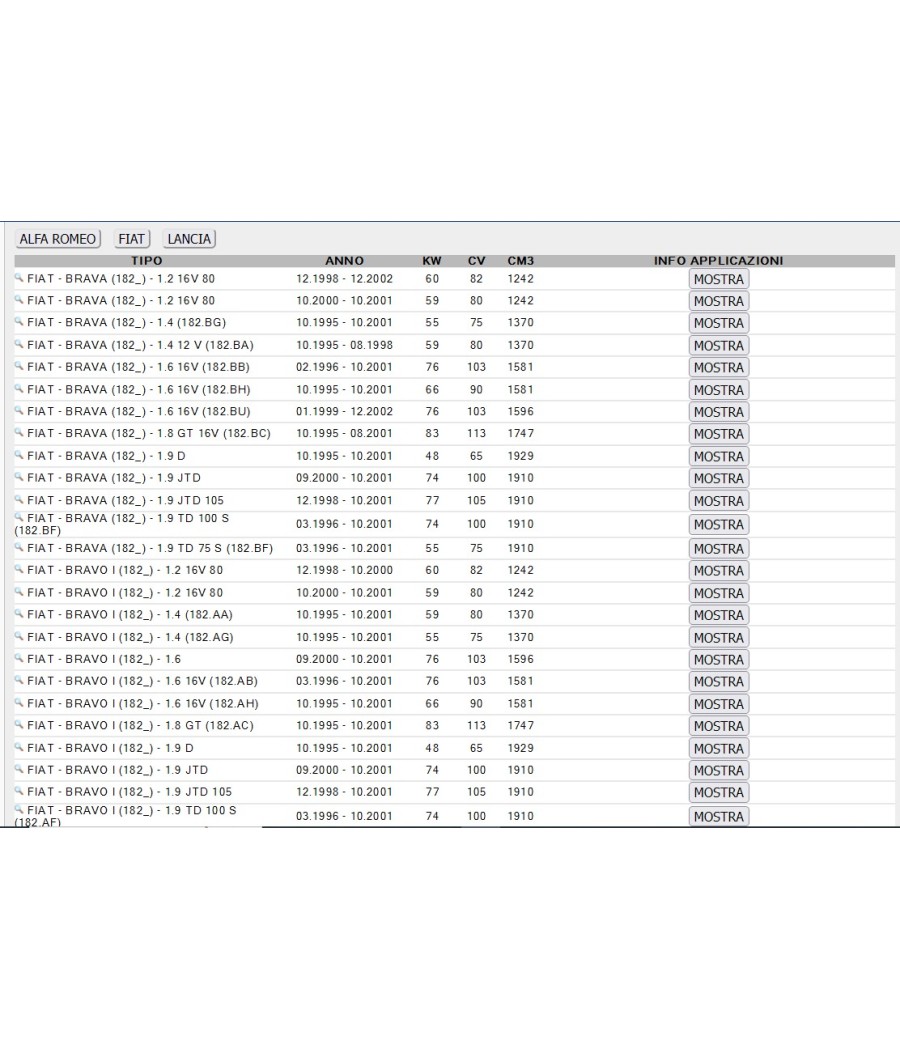900x1050 pixels.
Task: Click magnifier icon beside BRAVO I 1.4 (182.AA)
Action: [19, 613]
